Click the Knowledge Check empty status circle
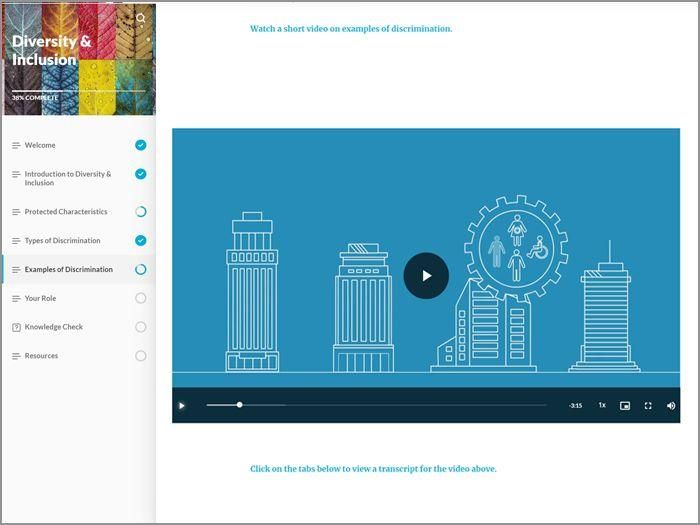 coord(141,327)
